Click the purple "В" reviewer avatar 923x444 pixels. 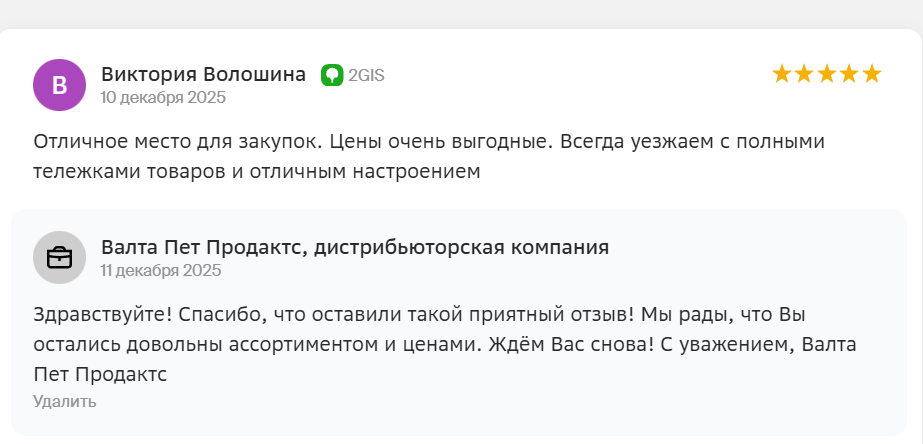click(x=59, y=85)
